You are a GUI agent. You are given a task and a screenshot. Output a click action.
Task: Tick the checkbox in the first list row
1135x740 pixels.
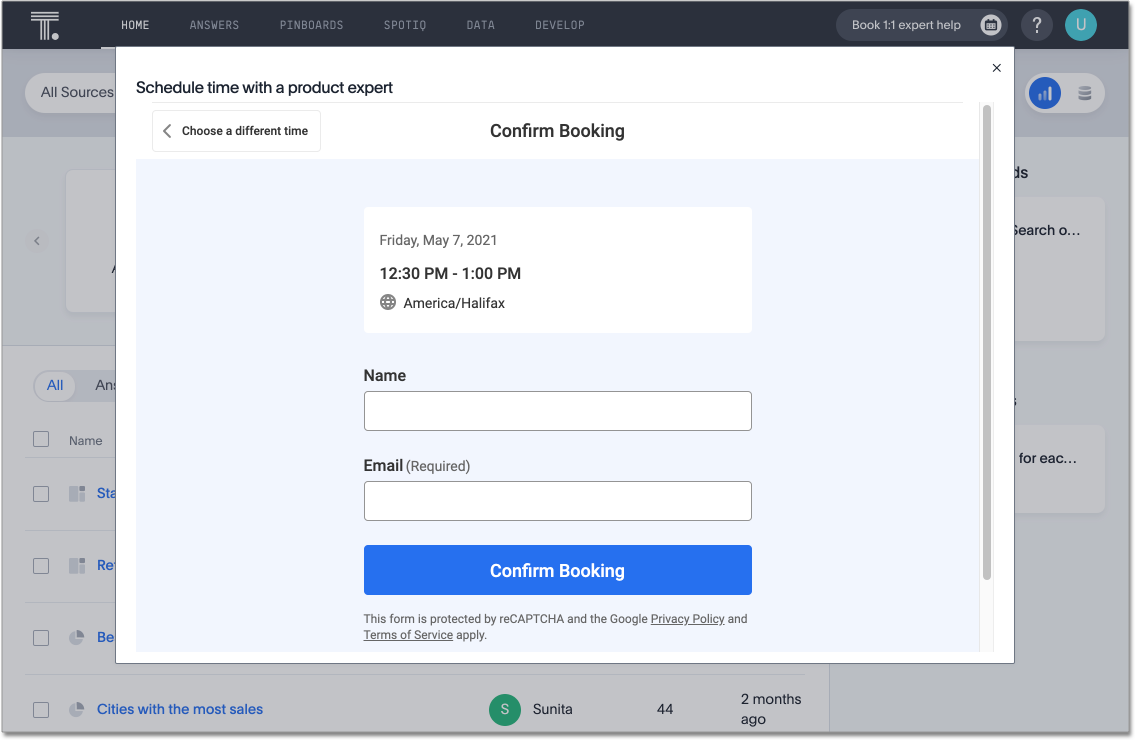tap(41, 493)
